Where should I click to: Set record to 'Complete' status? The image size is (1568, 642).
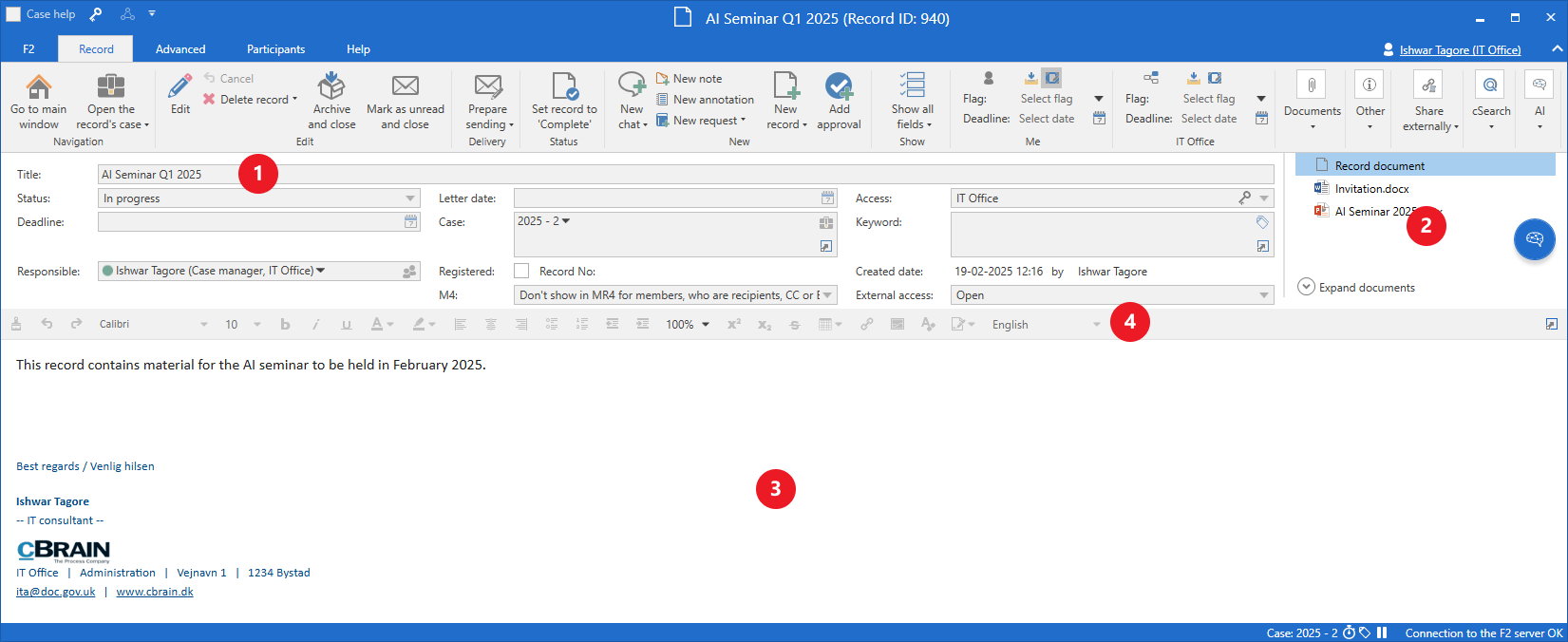tap(564, 87)
